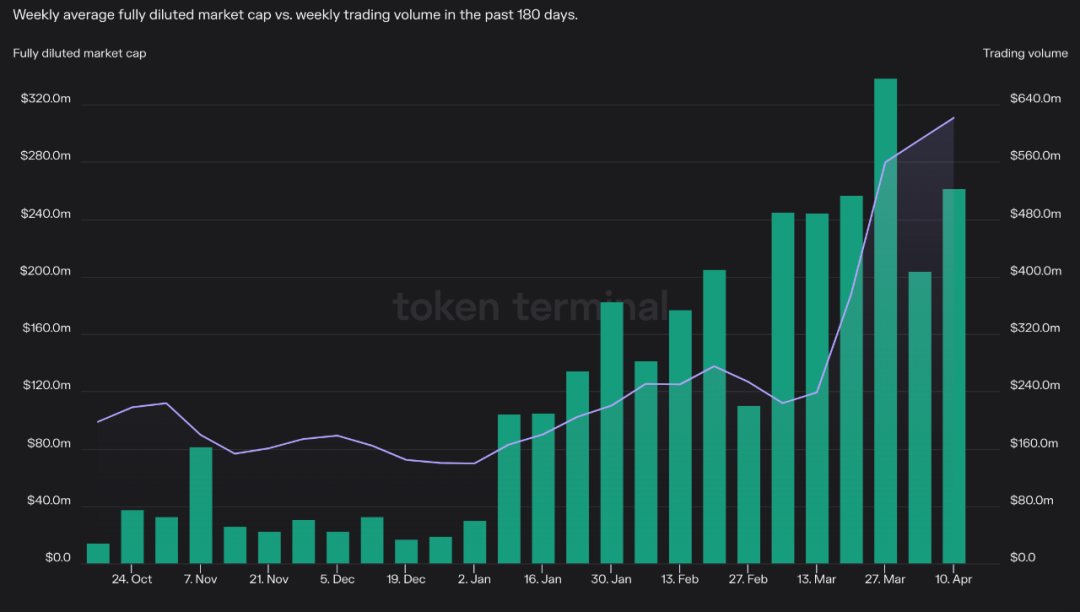
Task: Click the bar above the 7. Nov label
Action: 201,504
